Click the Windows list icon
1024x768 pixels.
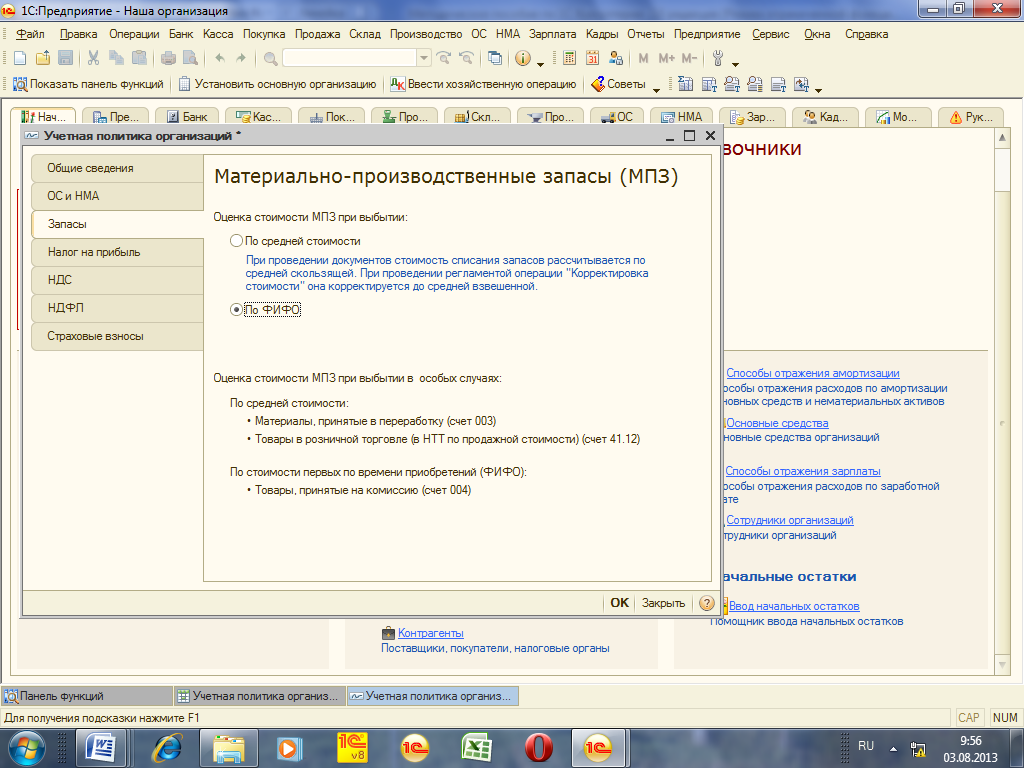pos(495,58)
